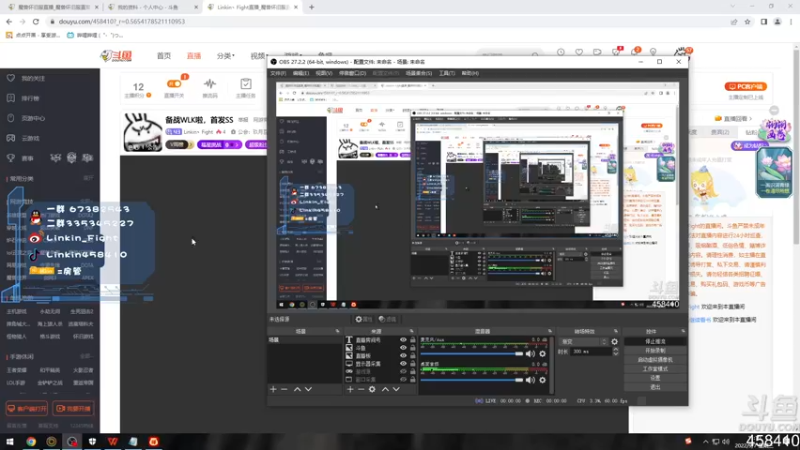Image resolution: width=800 pixels, height=450 pixels.
Task: Open source properties gear below Sources list
Action: [x=372, y=389]
